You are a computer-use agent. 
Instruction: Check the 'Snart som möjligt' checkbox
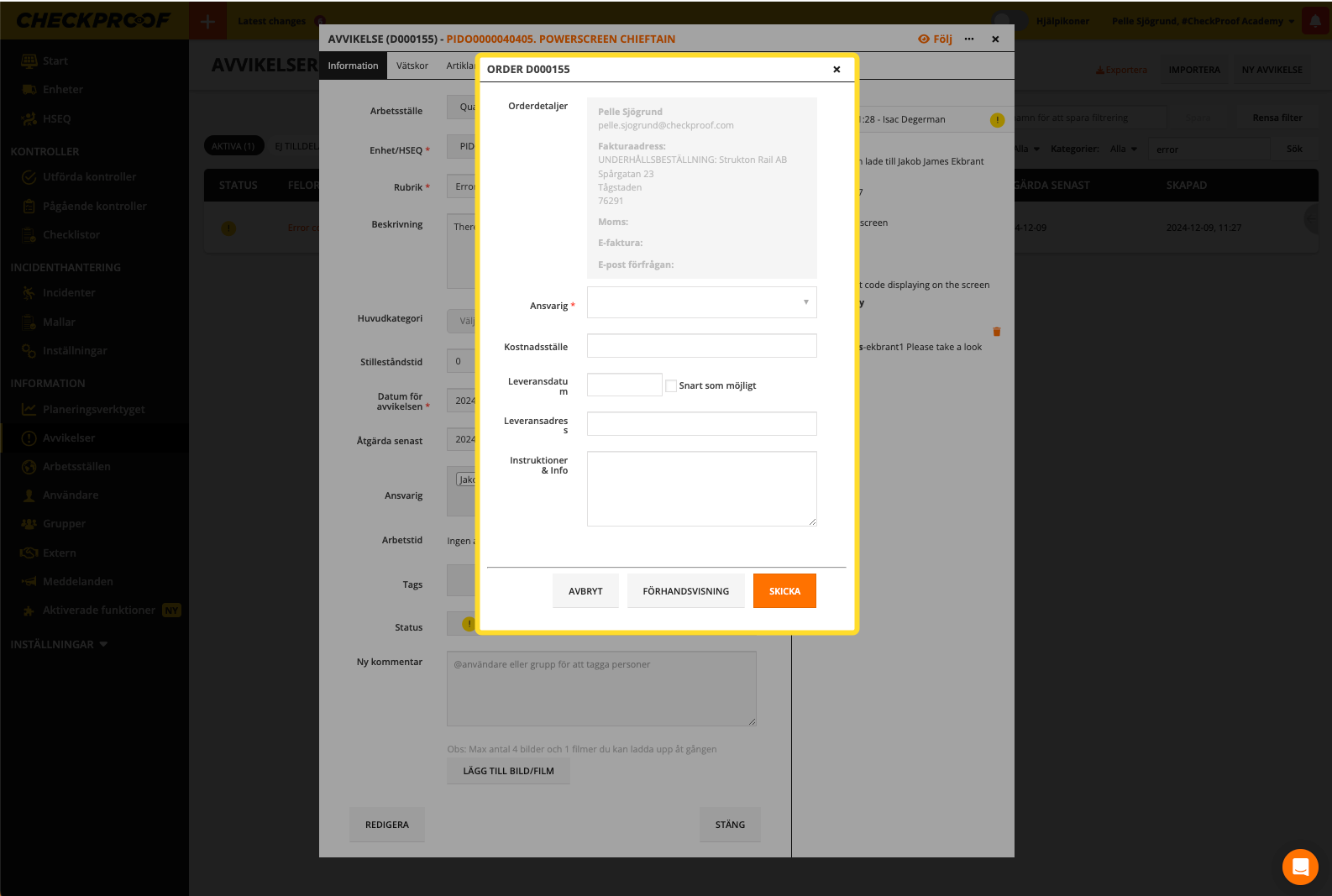tap(671, 385)
